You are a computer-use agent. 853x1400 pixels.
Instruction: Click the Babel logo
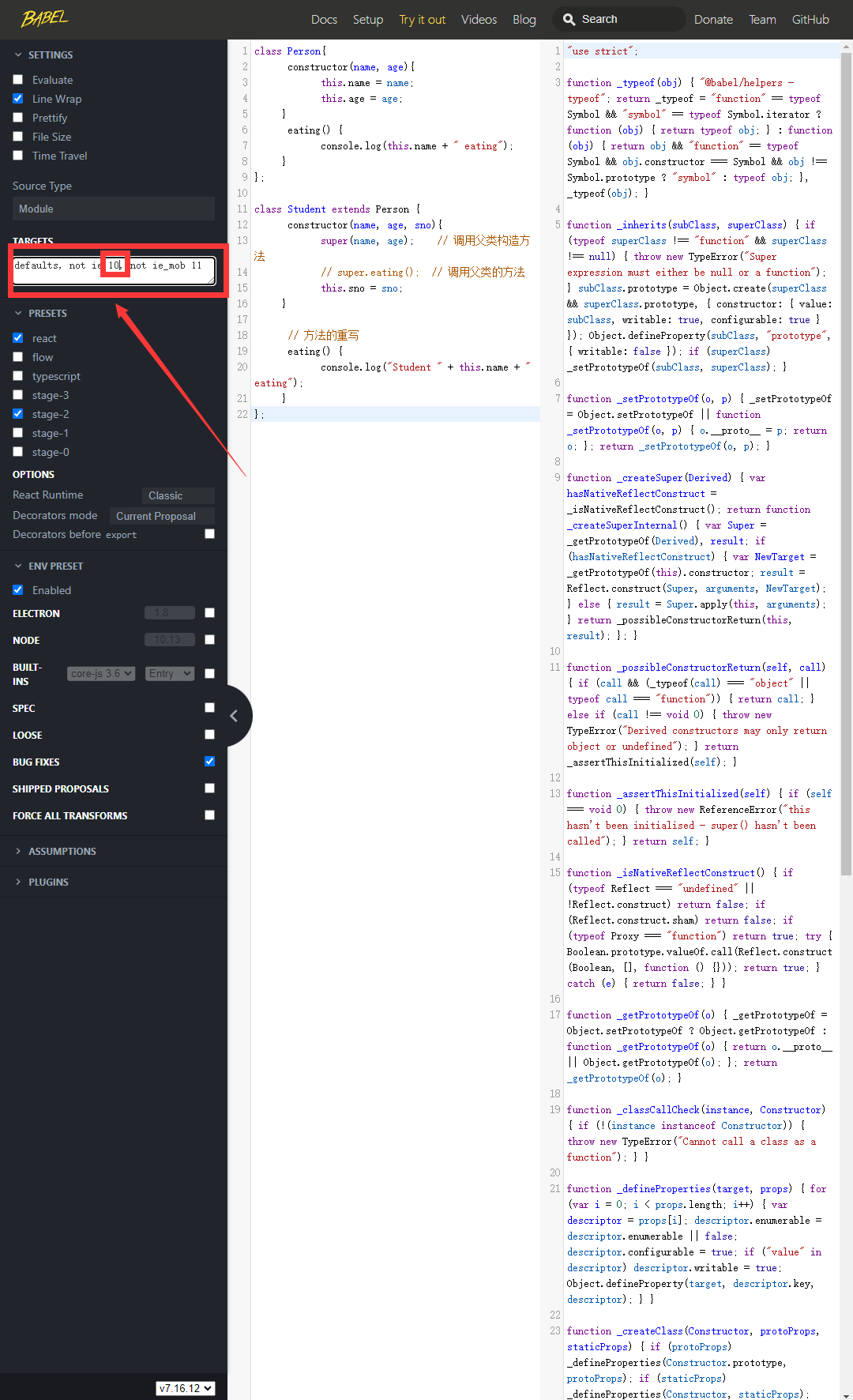point(44,19)
